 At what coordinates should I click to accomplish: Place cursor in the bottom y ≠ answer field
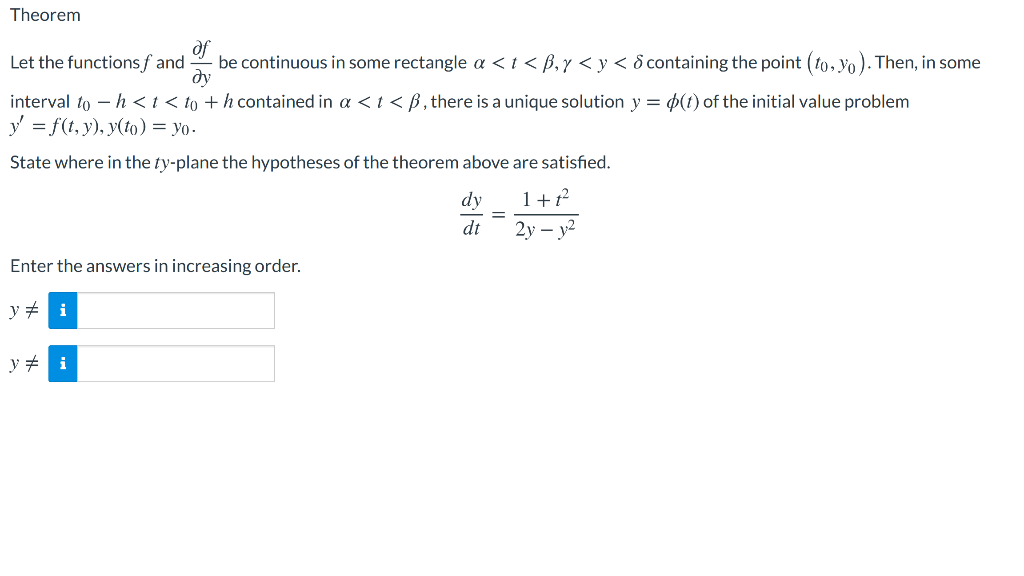[175, 363]
